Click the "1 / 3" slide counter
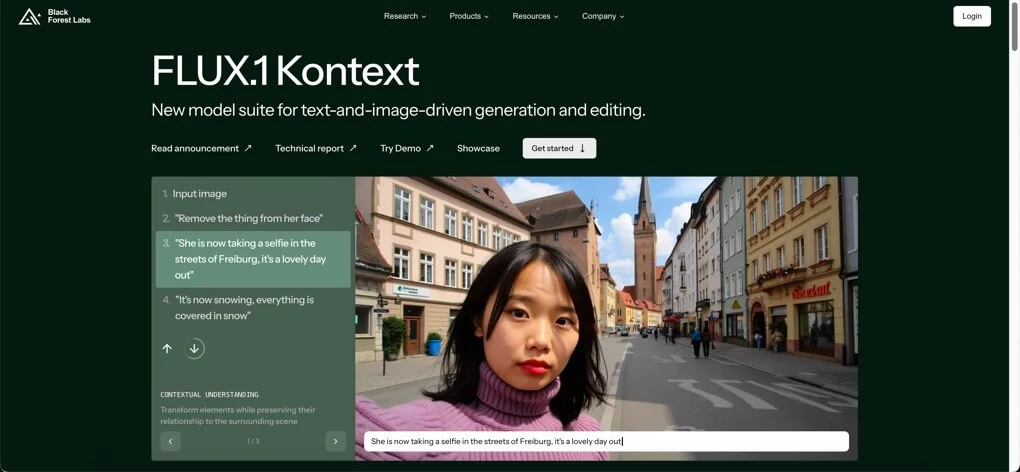This screenshot has height=472, width=1020. (x=253, y=441)
